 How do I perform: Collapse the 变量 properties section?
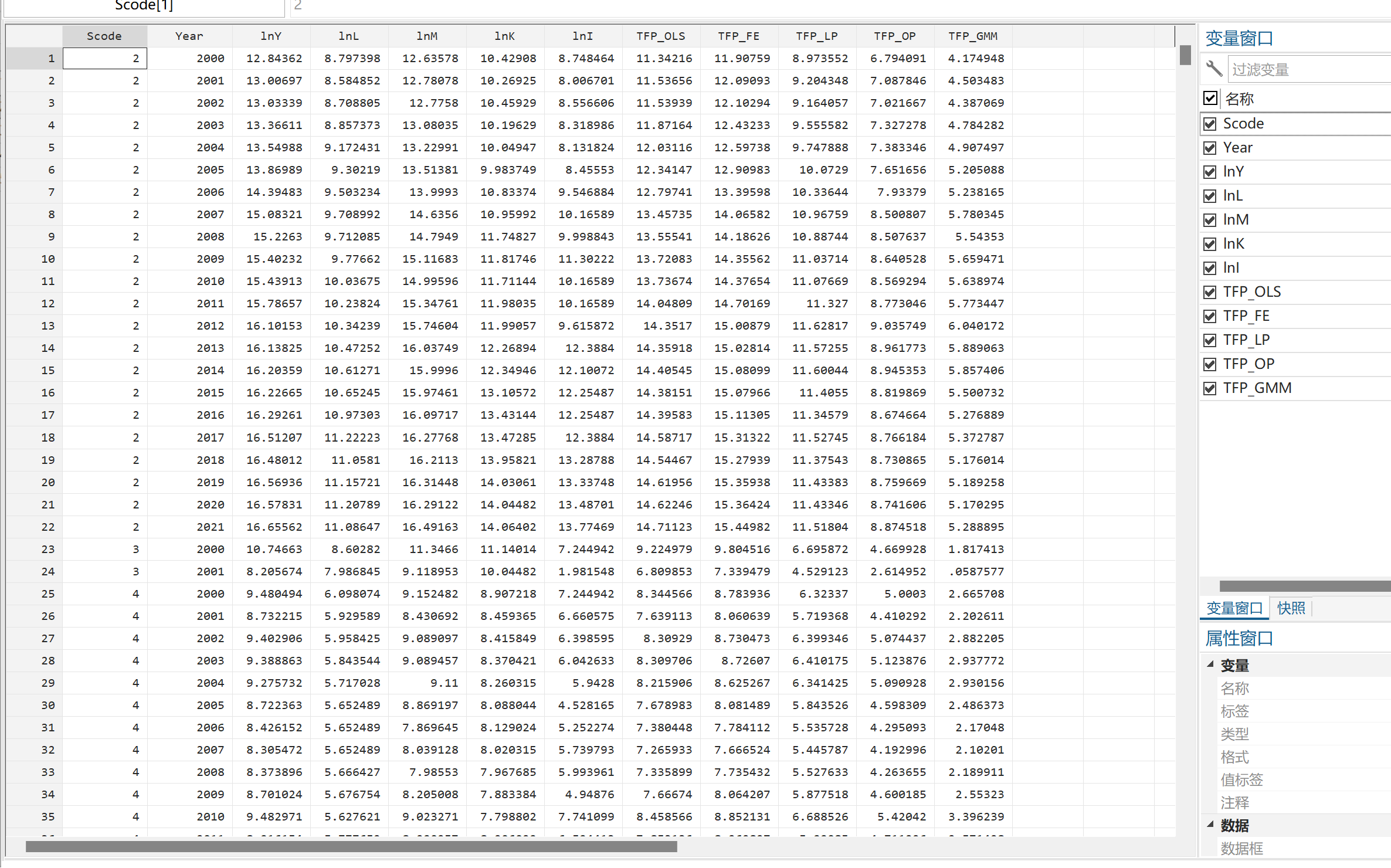[1210, 664]
